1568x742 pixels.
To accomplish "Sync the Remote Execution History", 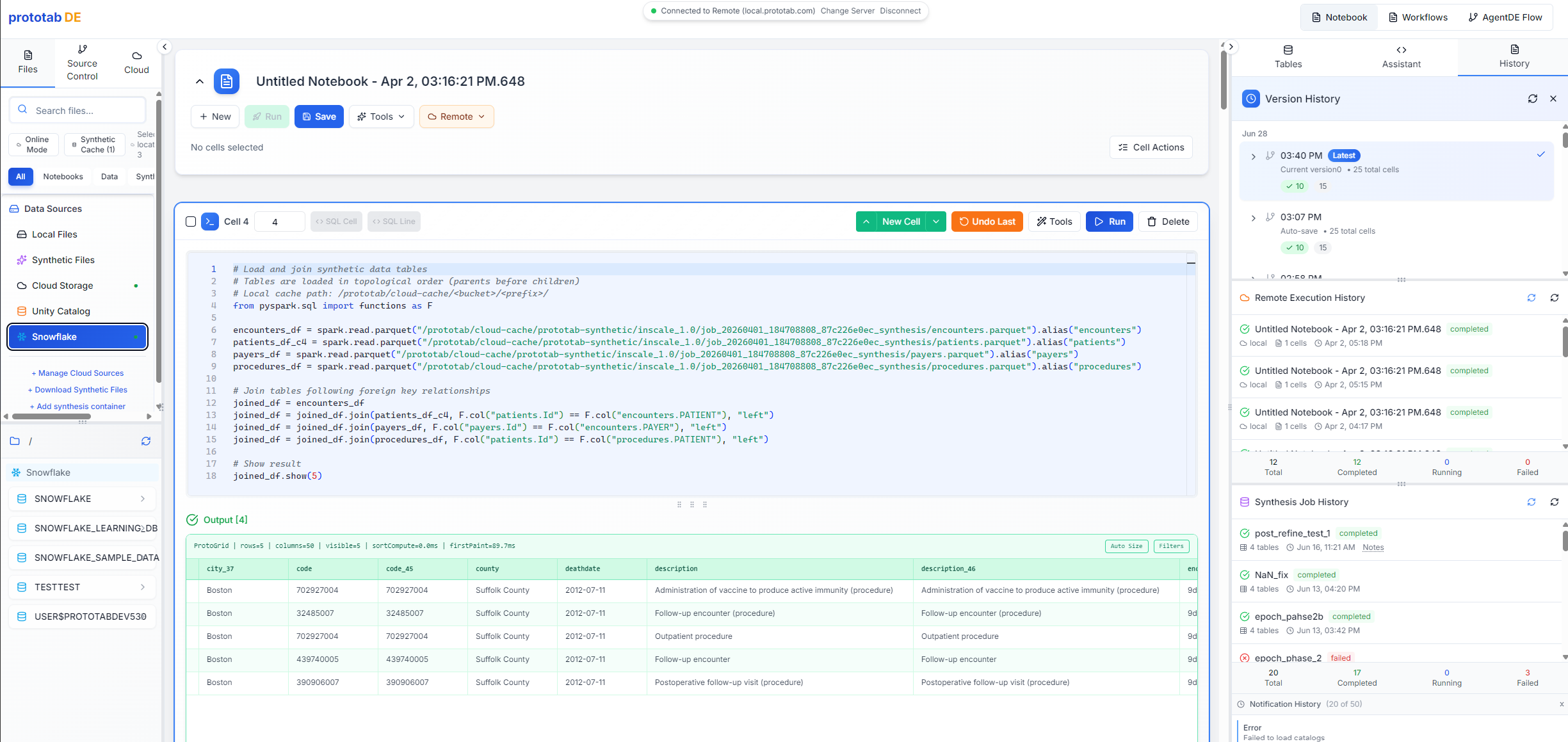I will (x=1531, y=298).
